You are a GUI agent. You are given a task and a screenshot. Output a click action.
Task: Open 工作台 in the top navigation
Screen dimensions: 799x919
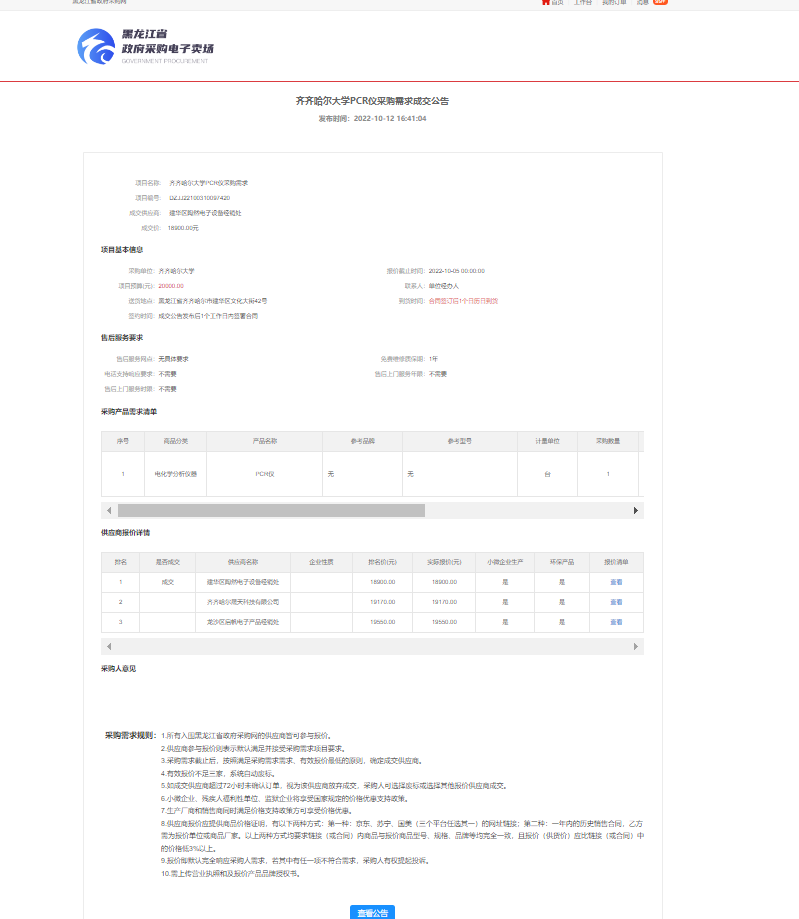click(583, 2)
